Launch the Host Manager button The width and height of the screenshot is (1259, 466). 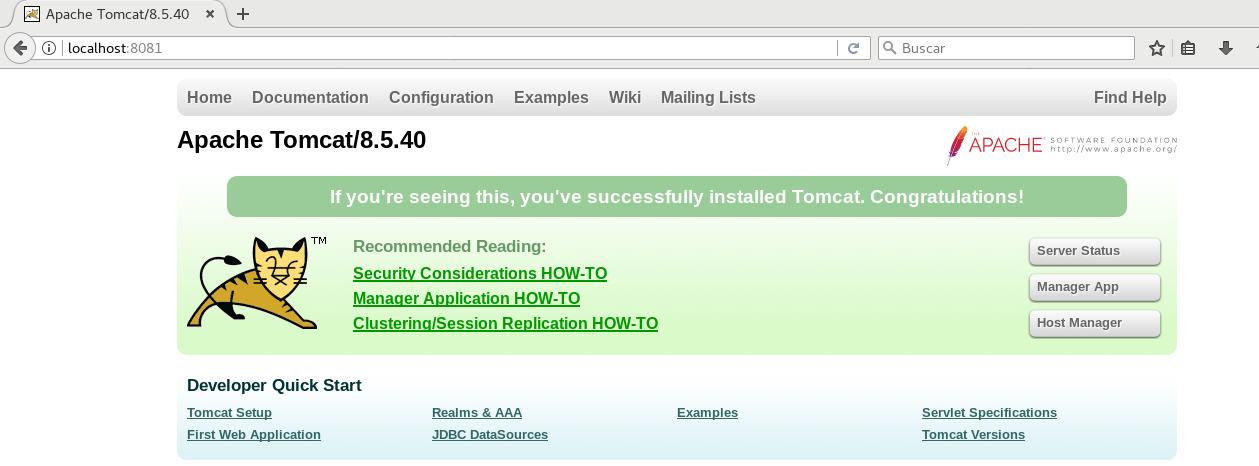pyautogui.click(x=1094, y=323)
